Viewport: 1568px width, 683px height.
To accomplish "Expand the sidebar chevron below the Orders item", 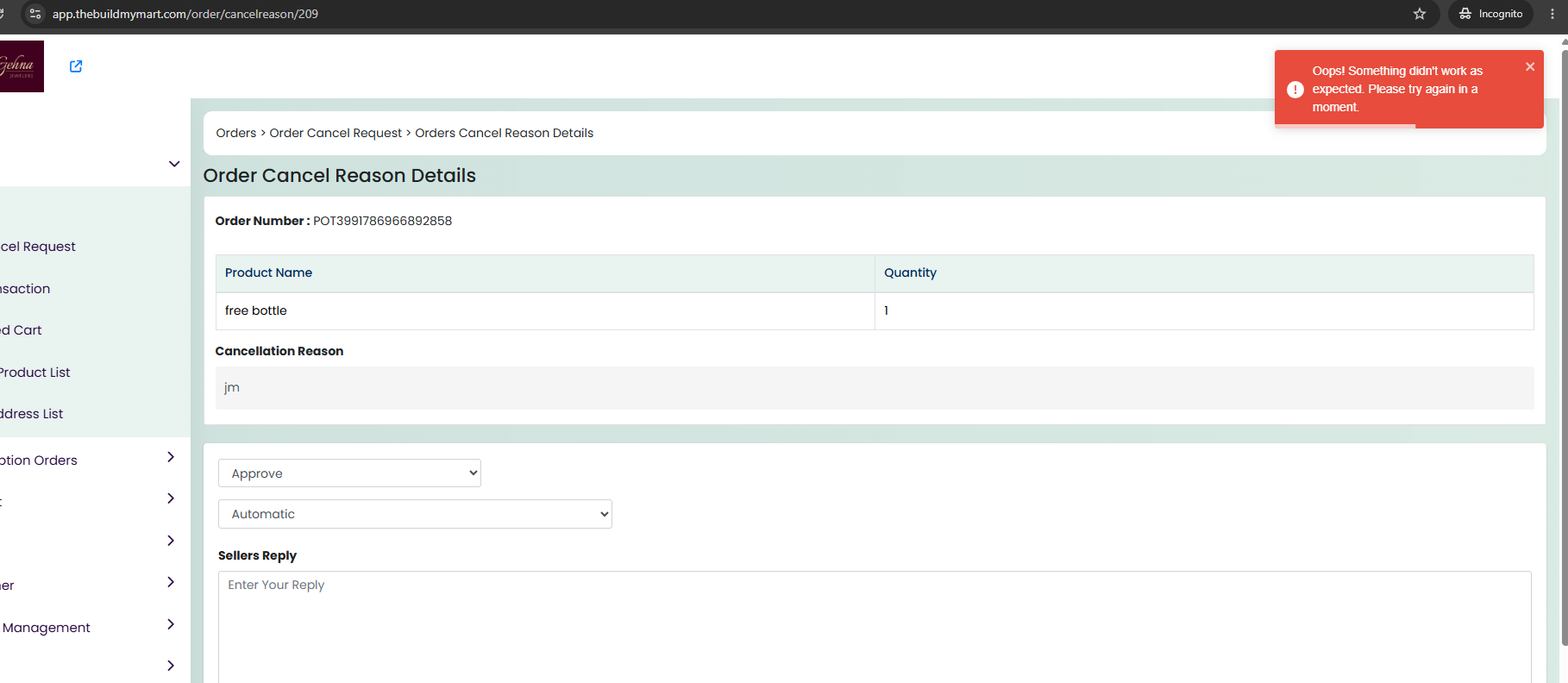I will pos(171,498).
